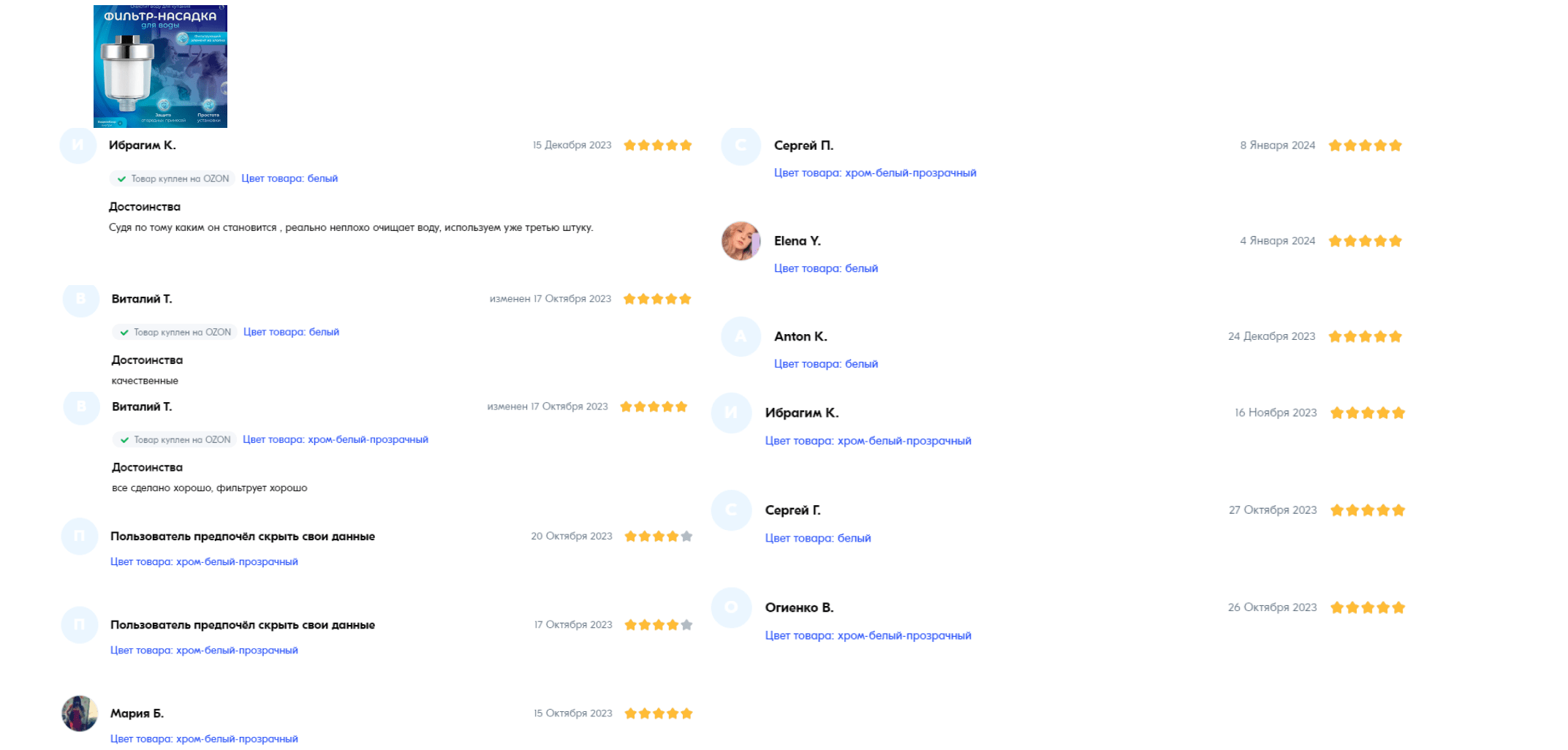Click star rating of 20 Октября 2023 review
1568x750 pixels.
pos(659,537)
